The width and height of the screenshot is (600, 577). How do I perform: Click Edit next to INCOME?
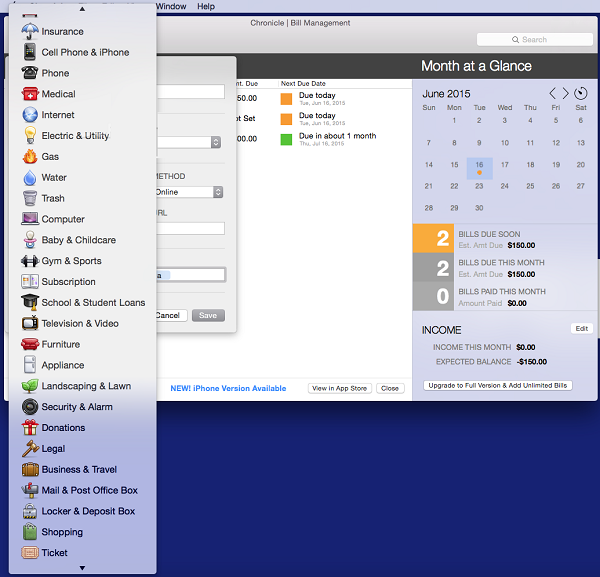582,329
